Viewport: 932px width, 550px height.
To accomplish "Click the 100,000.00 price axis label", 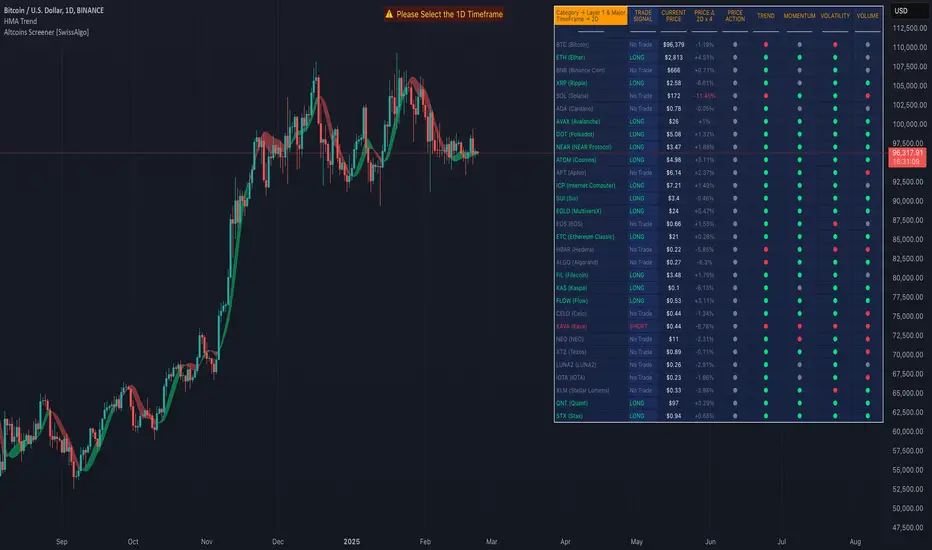I will tap(909, 124).
